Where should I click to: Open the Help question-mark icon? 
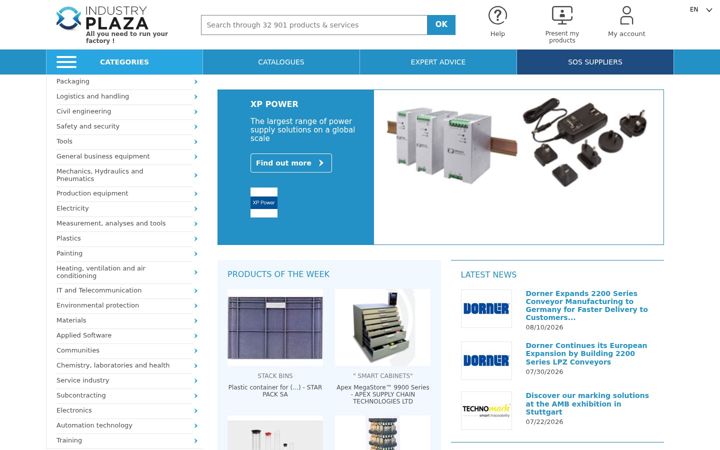497,16
